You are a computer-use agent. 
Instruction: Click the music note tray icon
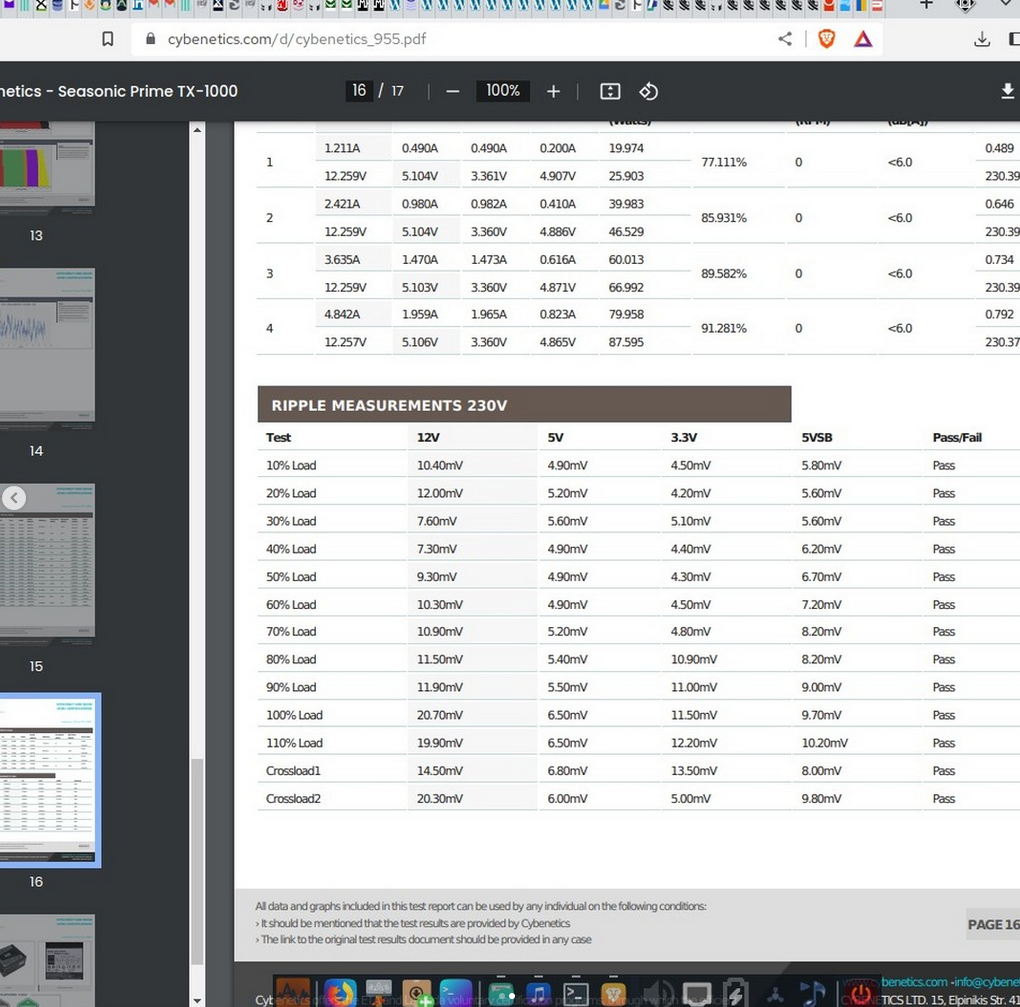pyautogui.click(x=812, y=994)
